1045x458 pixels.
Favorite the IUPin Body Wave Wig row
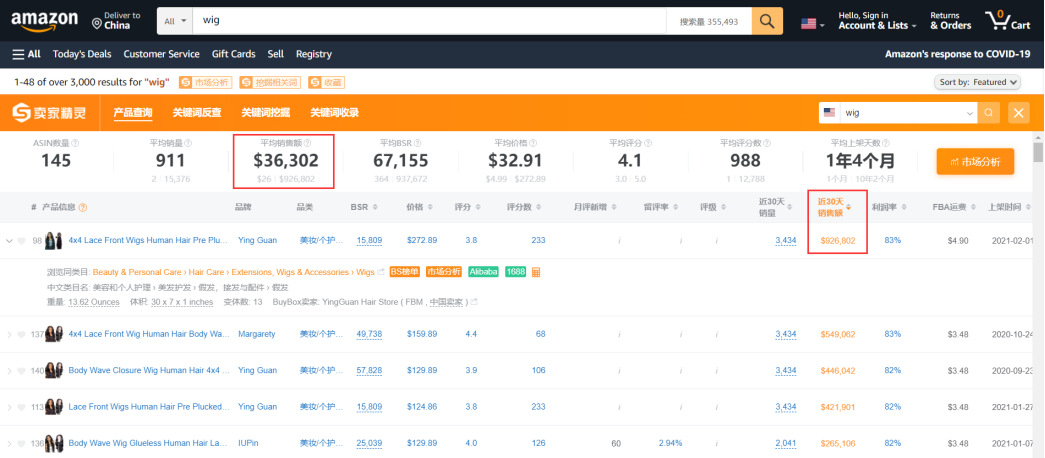pyautogui.click(x=21, y=443)
